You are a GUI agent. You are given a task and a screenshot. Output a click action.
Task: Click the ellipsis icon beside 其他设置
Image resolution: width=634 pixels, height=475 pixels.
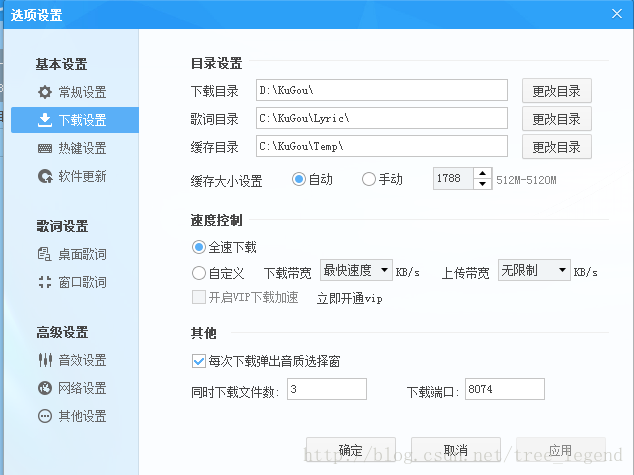45,416
